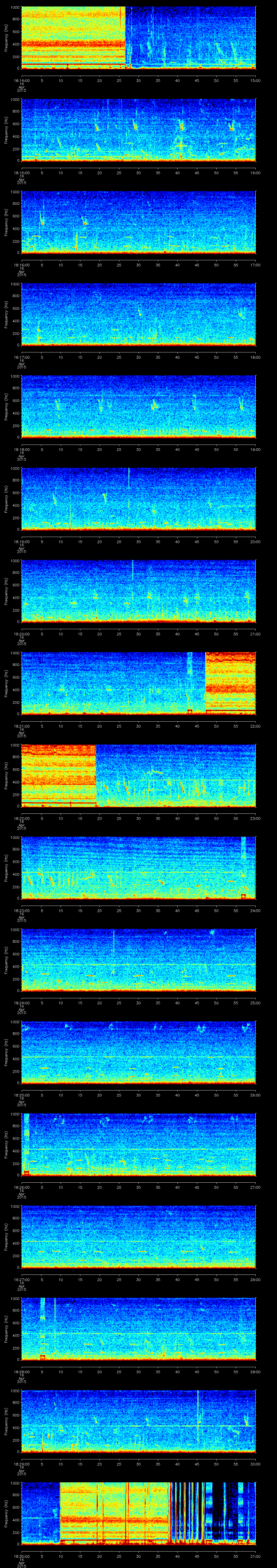
Task: Click the 21:00 end time label
Action: coord(256,634)
